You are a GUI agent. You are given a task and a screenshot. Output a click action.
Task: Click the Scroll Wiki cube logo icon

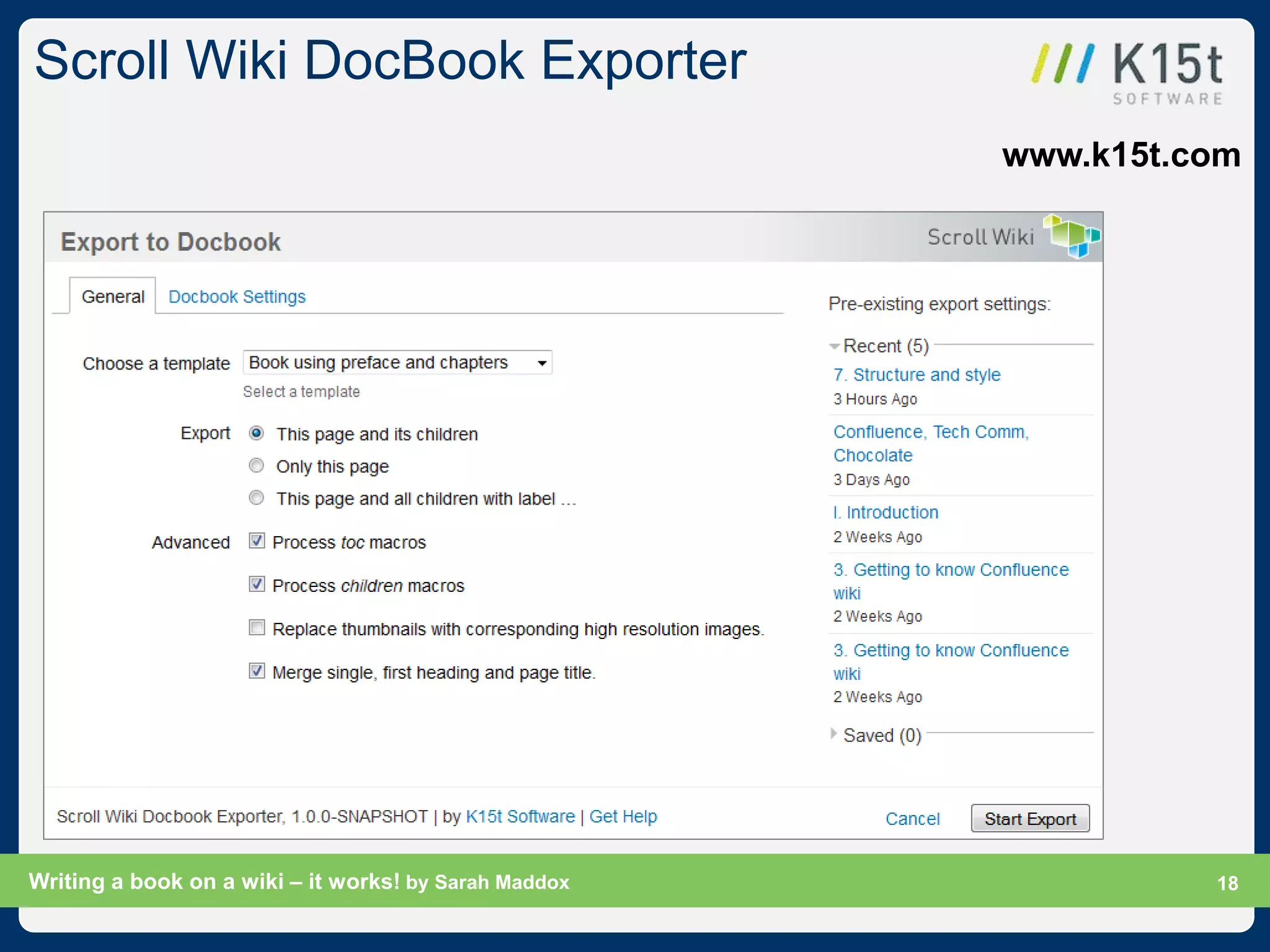[x=1072, y=236]
